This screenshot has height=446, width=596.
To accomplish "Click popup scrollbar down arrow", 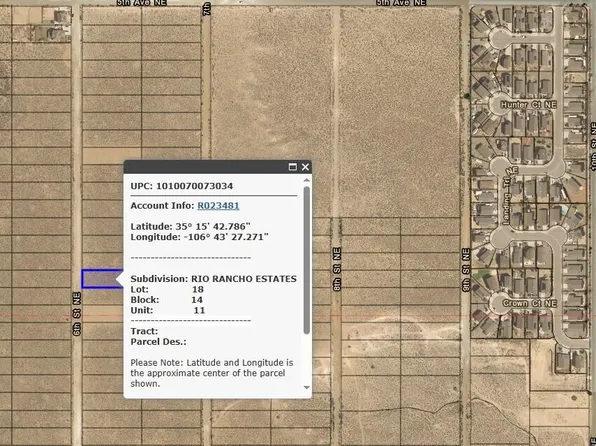I will pyautogui.click(x=307, y=387).
